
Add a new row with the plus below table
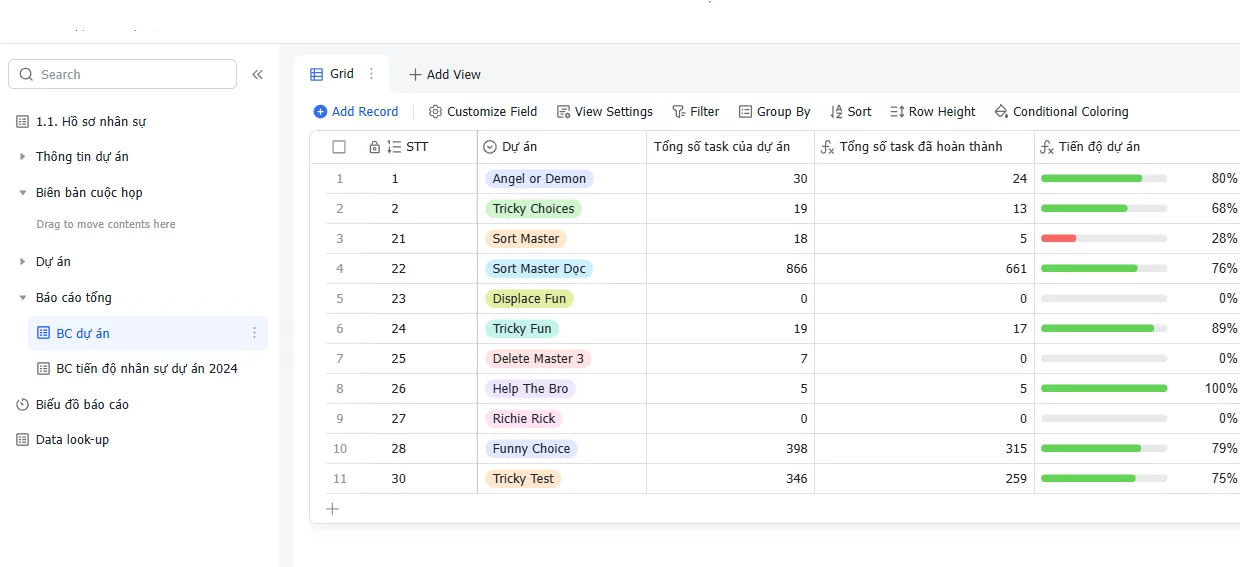[332, 509]
